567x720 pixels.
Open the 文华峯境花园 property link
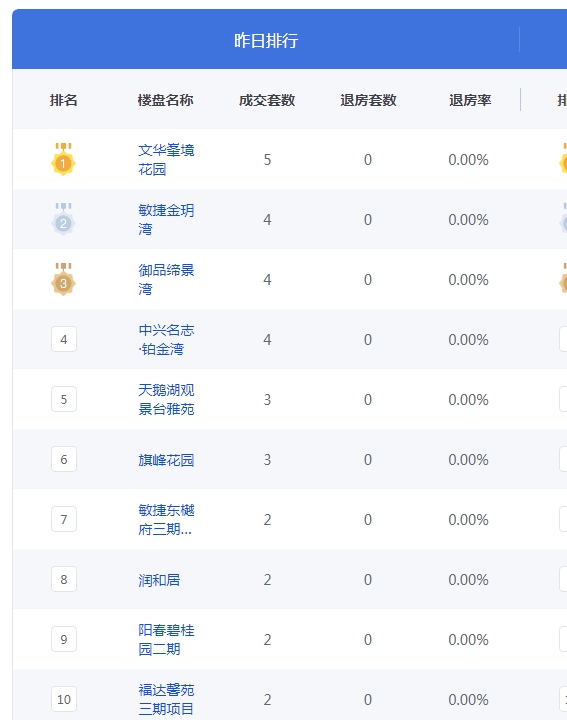coord(166,159)
